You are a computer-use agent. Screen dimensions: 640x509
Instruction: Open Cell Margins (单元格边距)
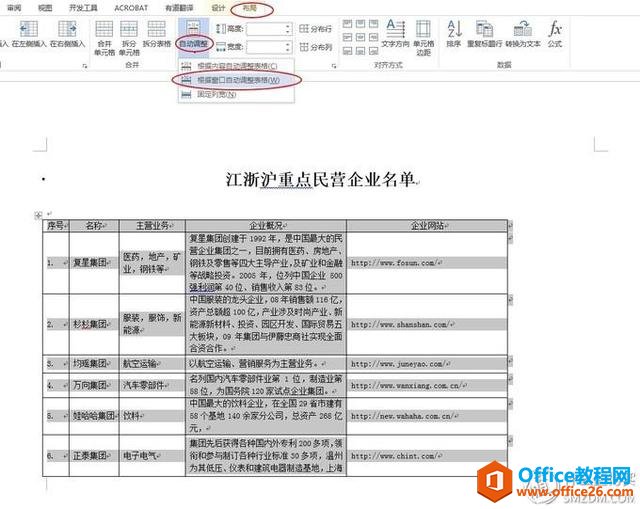point(423,38)
